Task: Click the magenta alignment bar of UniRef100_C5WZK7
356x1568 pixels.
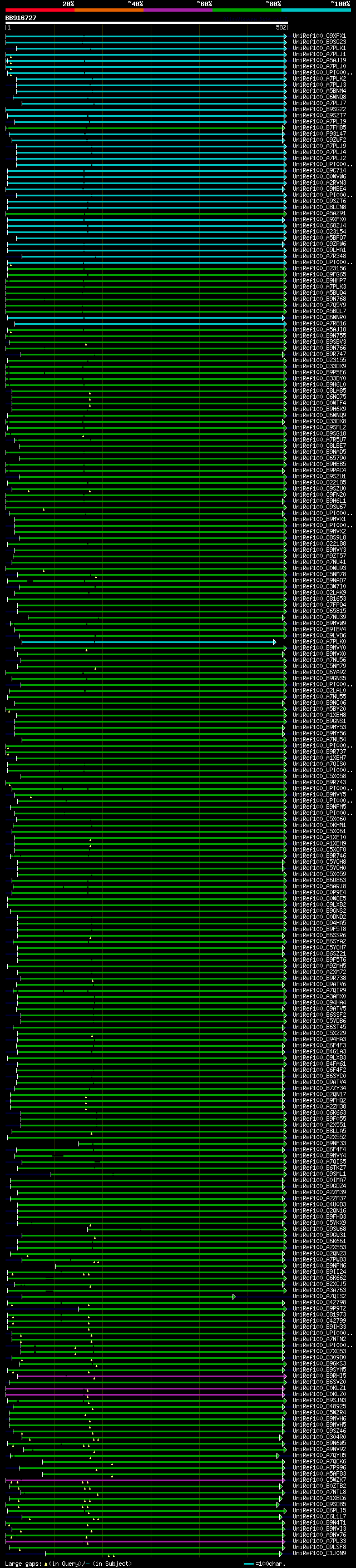Action: [145, 1480]
